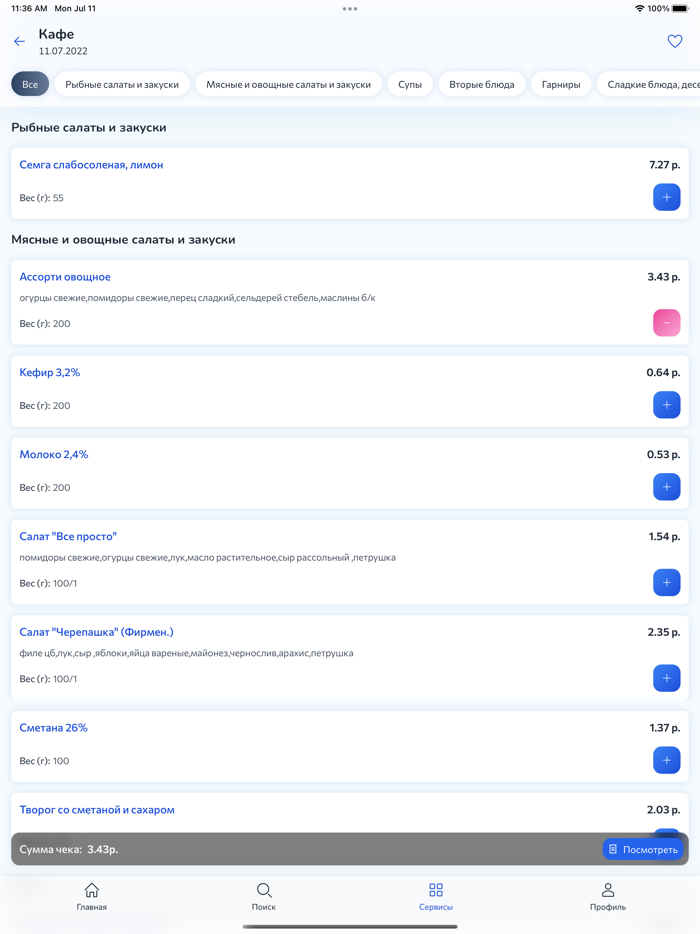The image size is (700, 934).
Task: Filter by Рыбные салаты и закуски
Action: pos(122,85)
